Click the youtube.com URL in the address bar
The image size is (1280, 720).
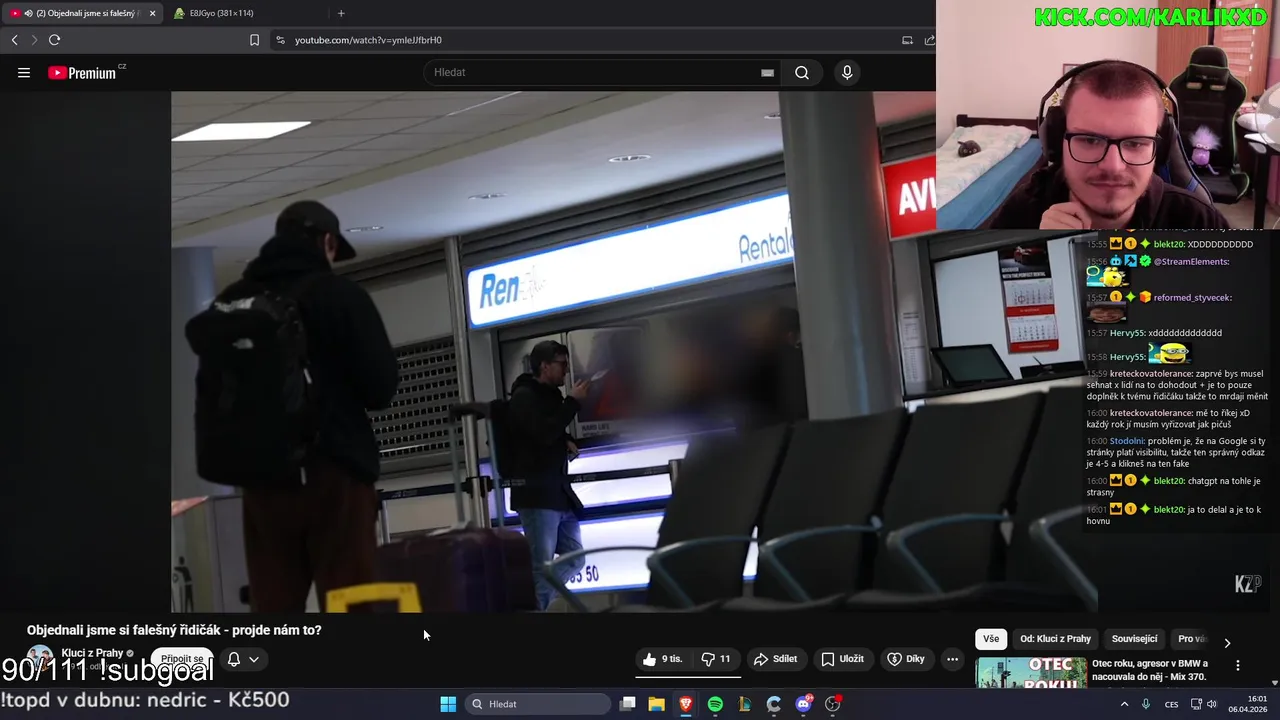368,40
